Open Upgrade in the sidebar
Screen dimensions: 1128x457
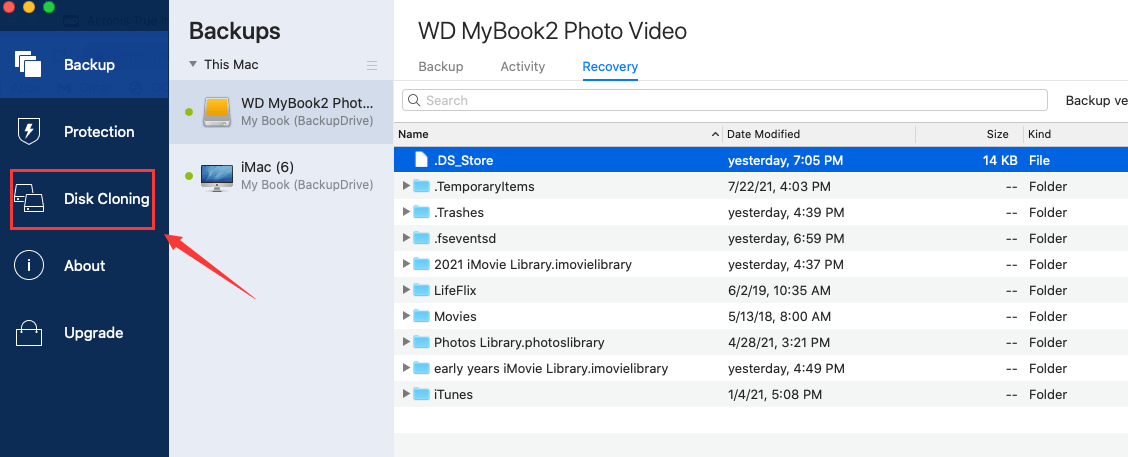pyautogui.click(x=94, y=332)
